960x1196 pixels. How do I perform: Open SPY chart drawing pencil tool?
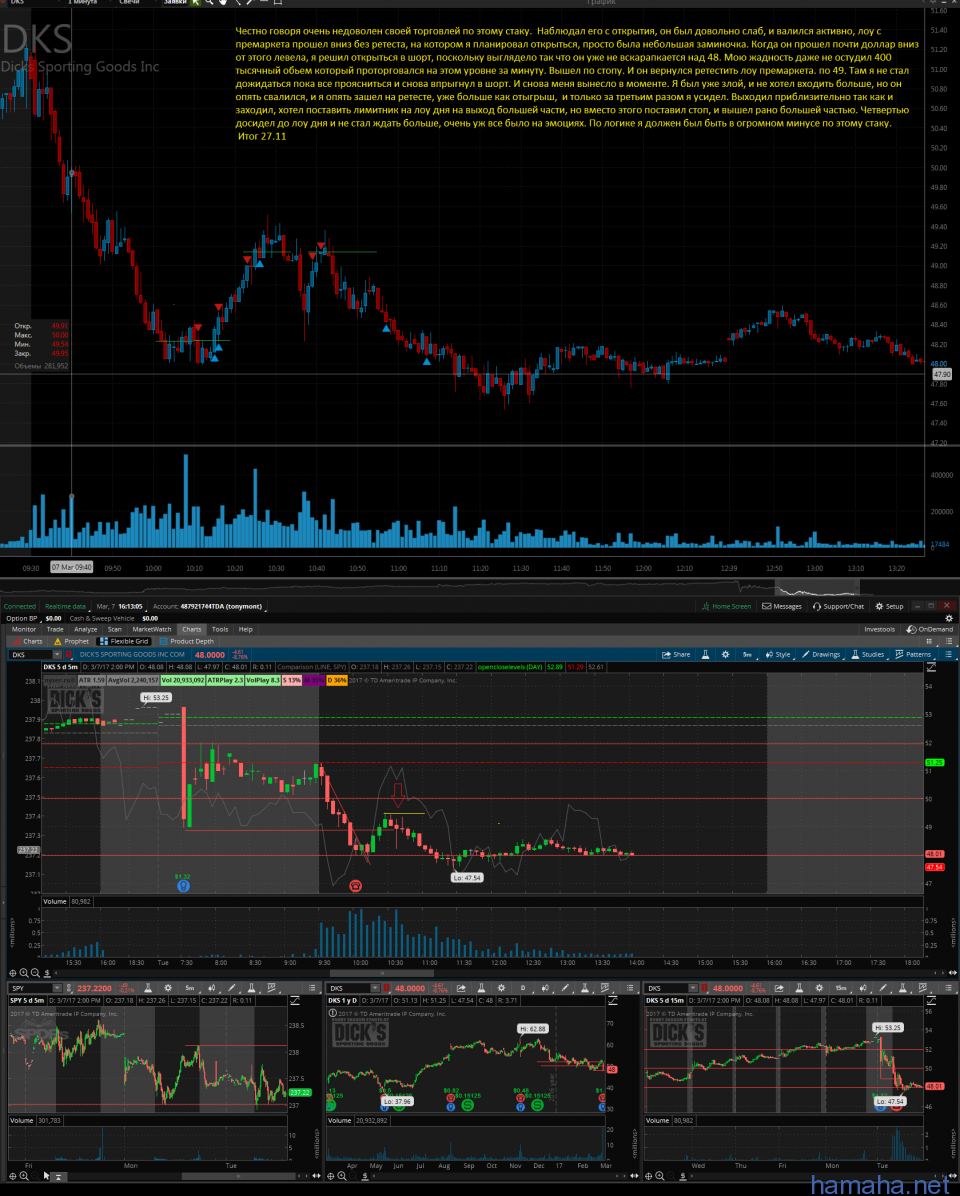[231, 988]
